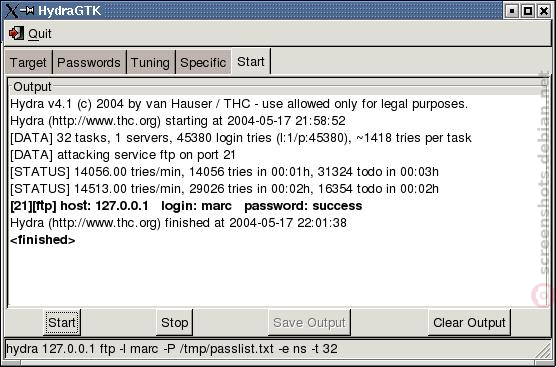Click the greyed Save Output button
Screen dimensions: 556x367
pos(309,322)
